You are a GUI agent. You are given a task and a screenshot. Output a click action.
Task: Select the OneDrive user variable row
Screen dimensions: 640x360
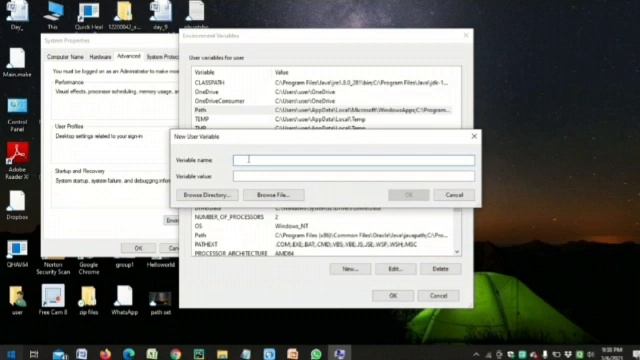point(322,92)
